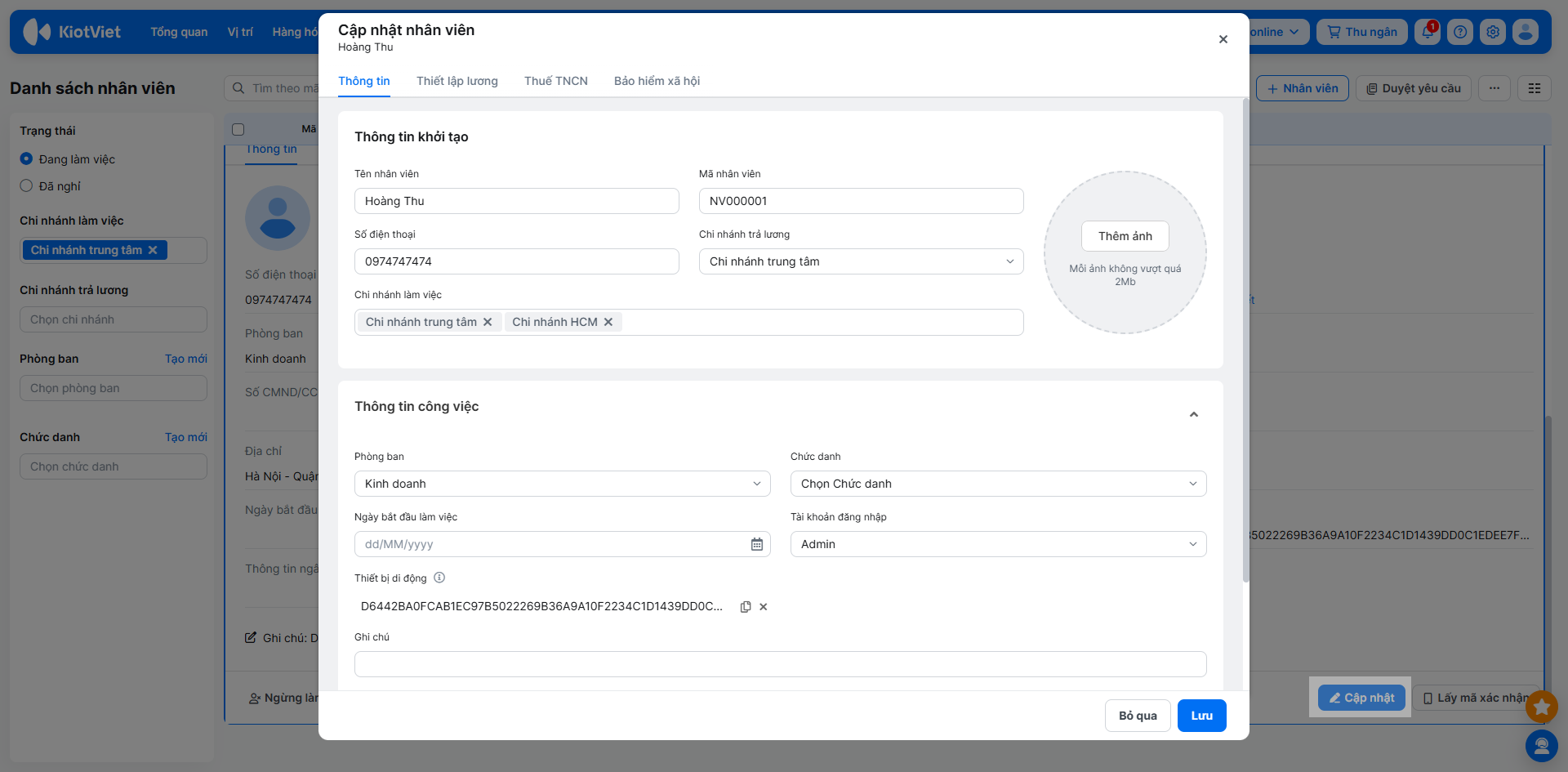This screenshot has height=772, width=1568.
Task: Click the Duyệt yêu cầu button
Action: [x=1414, y=88]
